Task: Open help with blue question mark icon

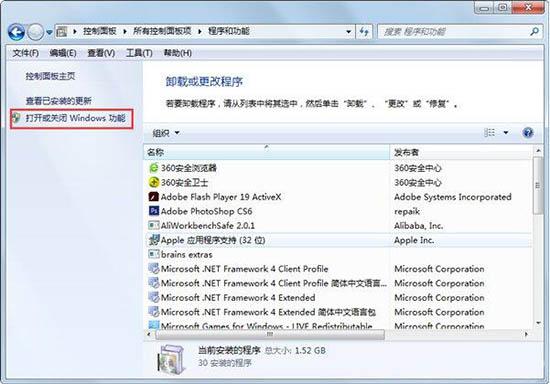Action: 528,133
